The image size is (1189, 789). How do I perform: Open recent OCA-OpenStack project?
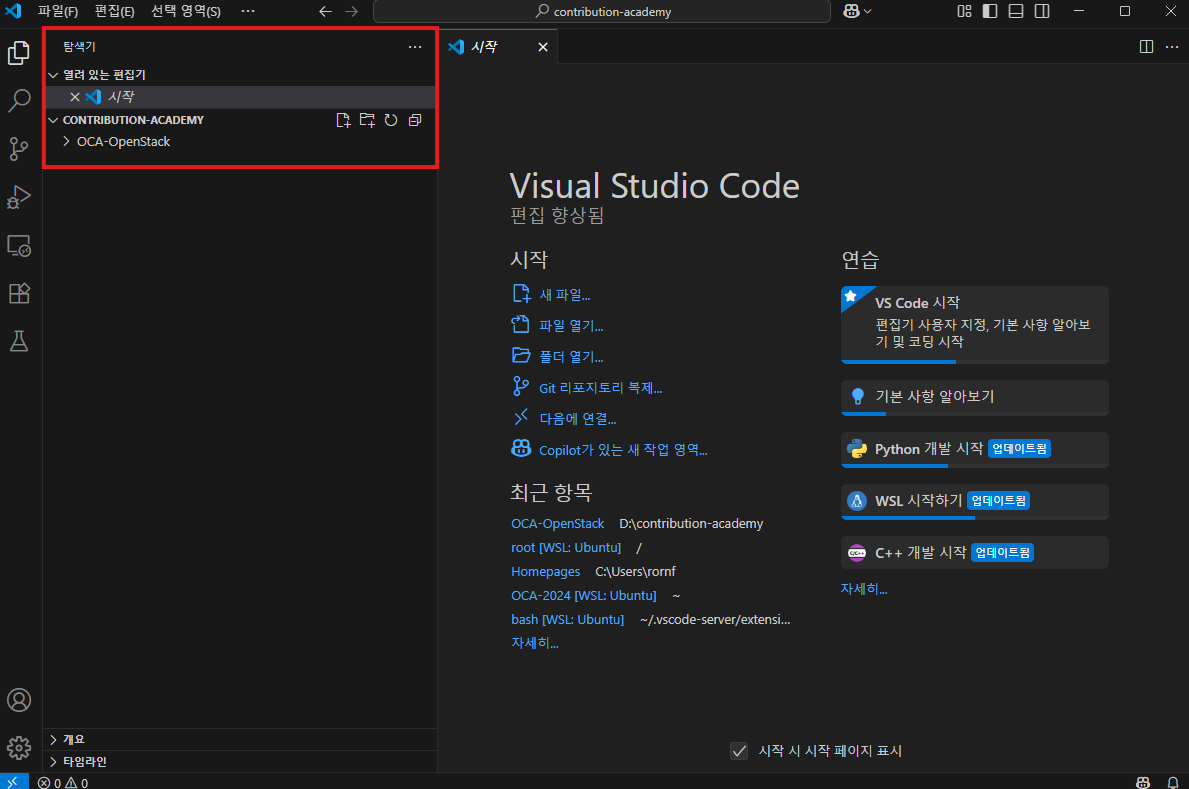(557, 523)
